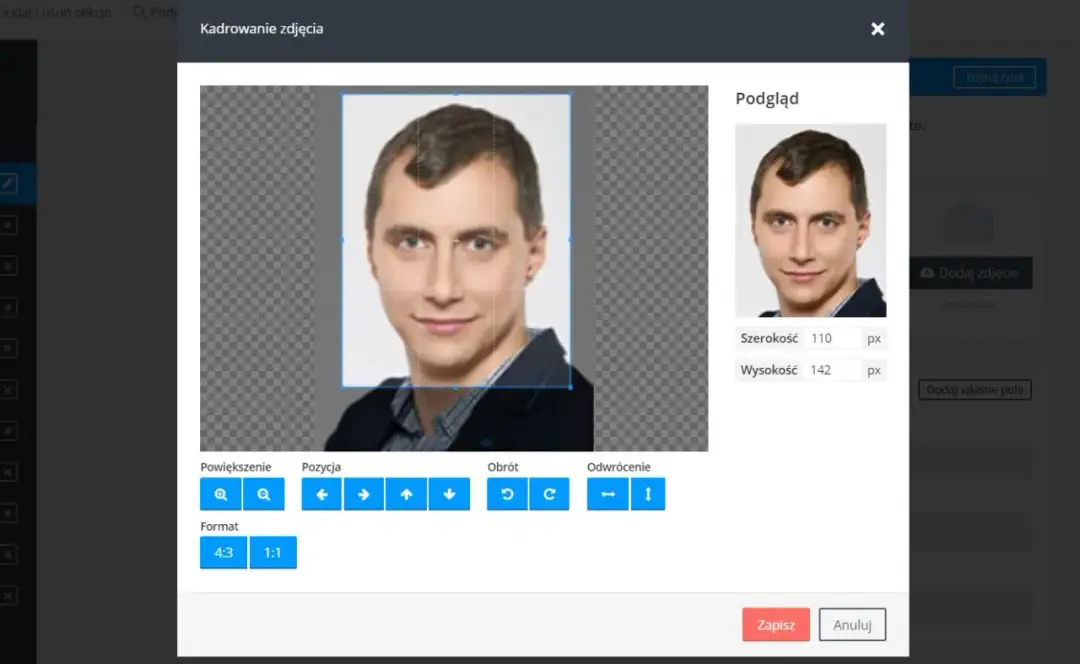1080x664 pixels.
Task: Set crop format to 4:3
Action: 223,552
